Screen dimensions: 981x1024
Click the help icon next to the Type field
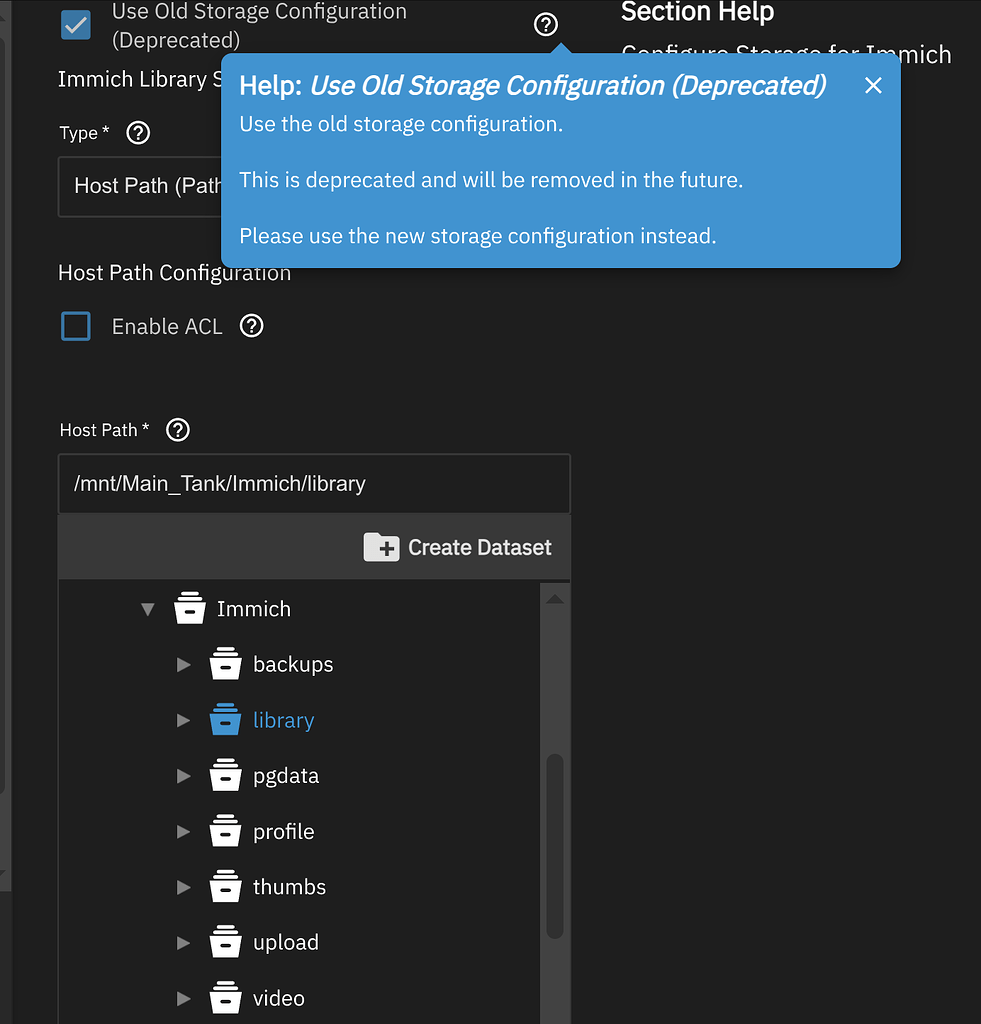pyautogui.click(x=138, y=132)
